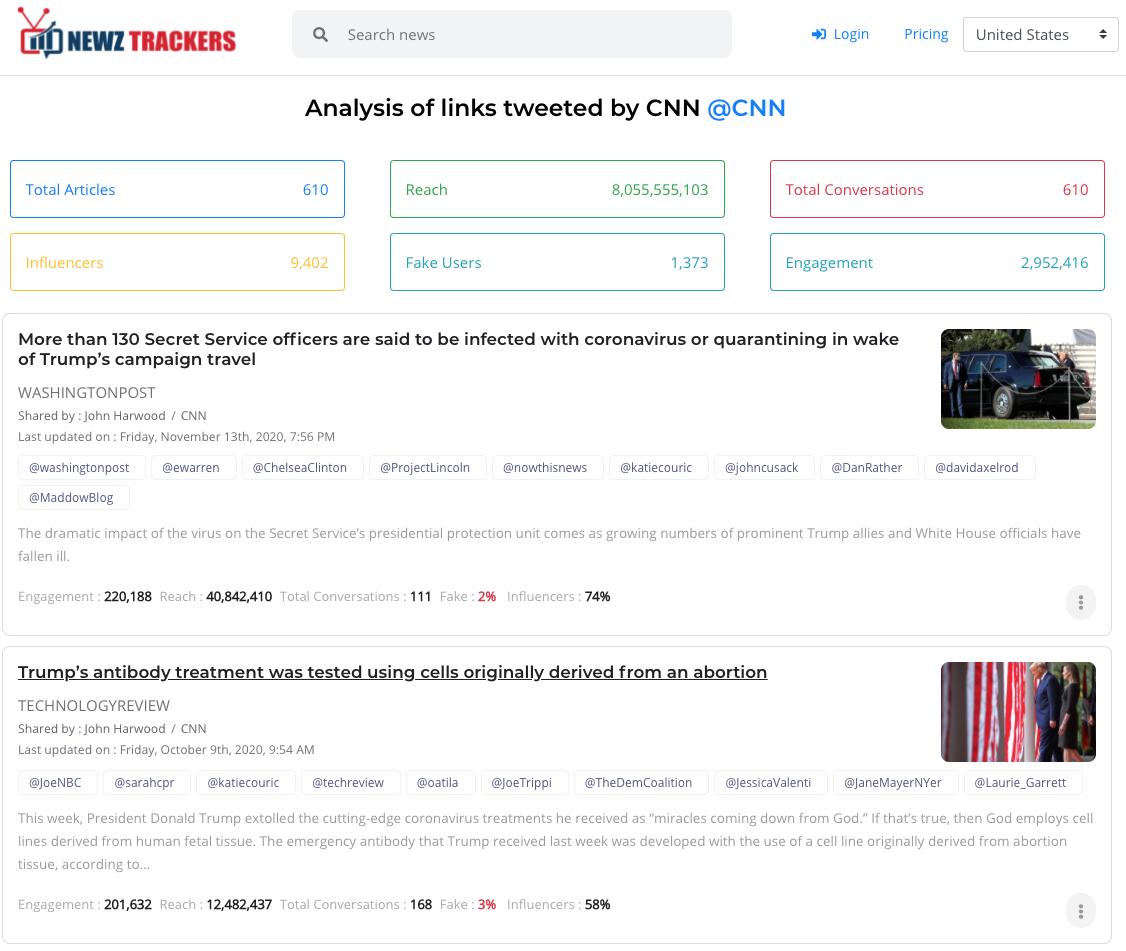Screen dimensions: 1126x951
Task: Click the @JoeTrippi influencer tag
Action: click(x=524, y=783)
